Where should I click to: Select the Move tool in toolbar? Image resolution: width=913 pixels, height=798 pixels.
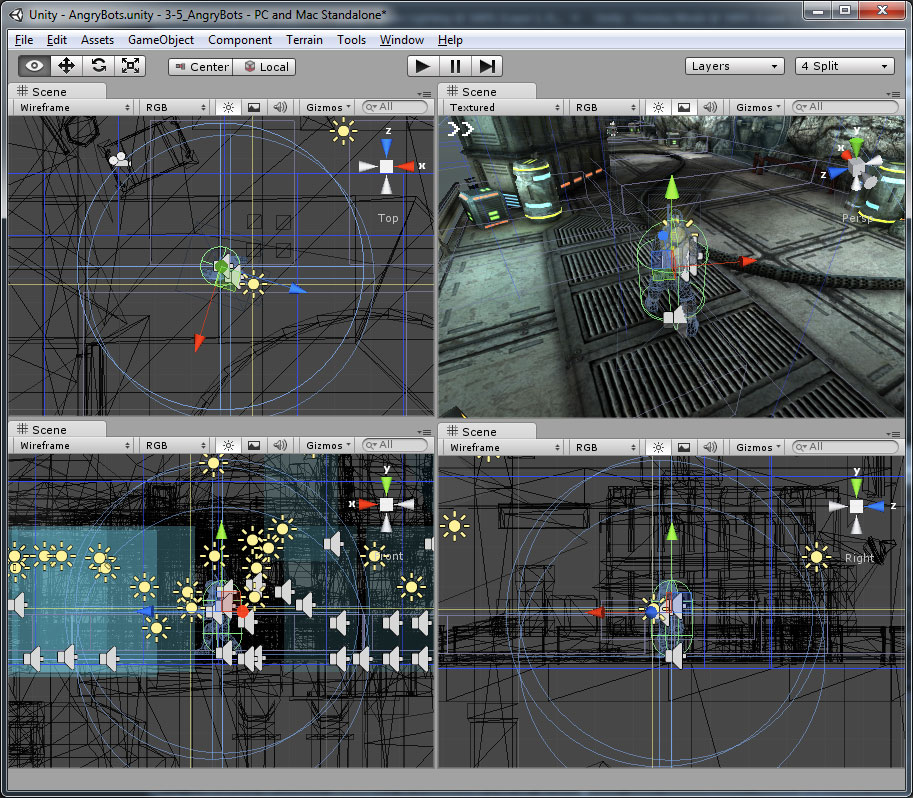coord(66,66)
